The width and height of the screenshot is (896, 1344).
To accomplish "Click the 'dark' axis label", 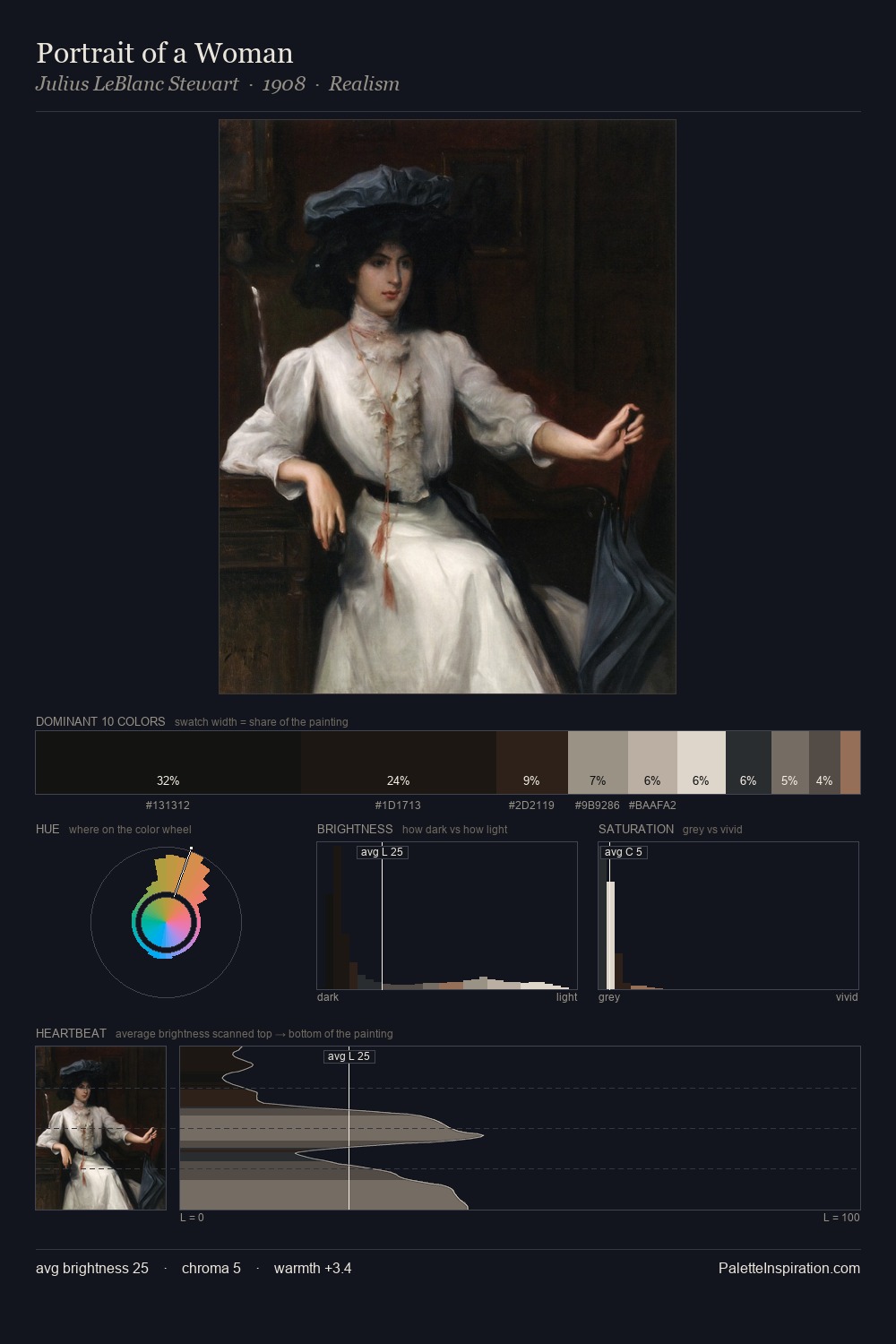I will tap(328, 997).
